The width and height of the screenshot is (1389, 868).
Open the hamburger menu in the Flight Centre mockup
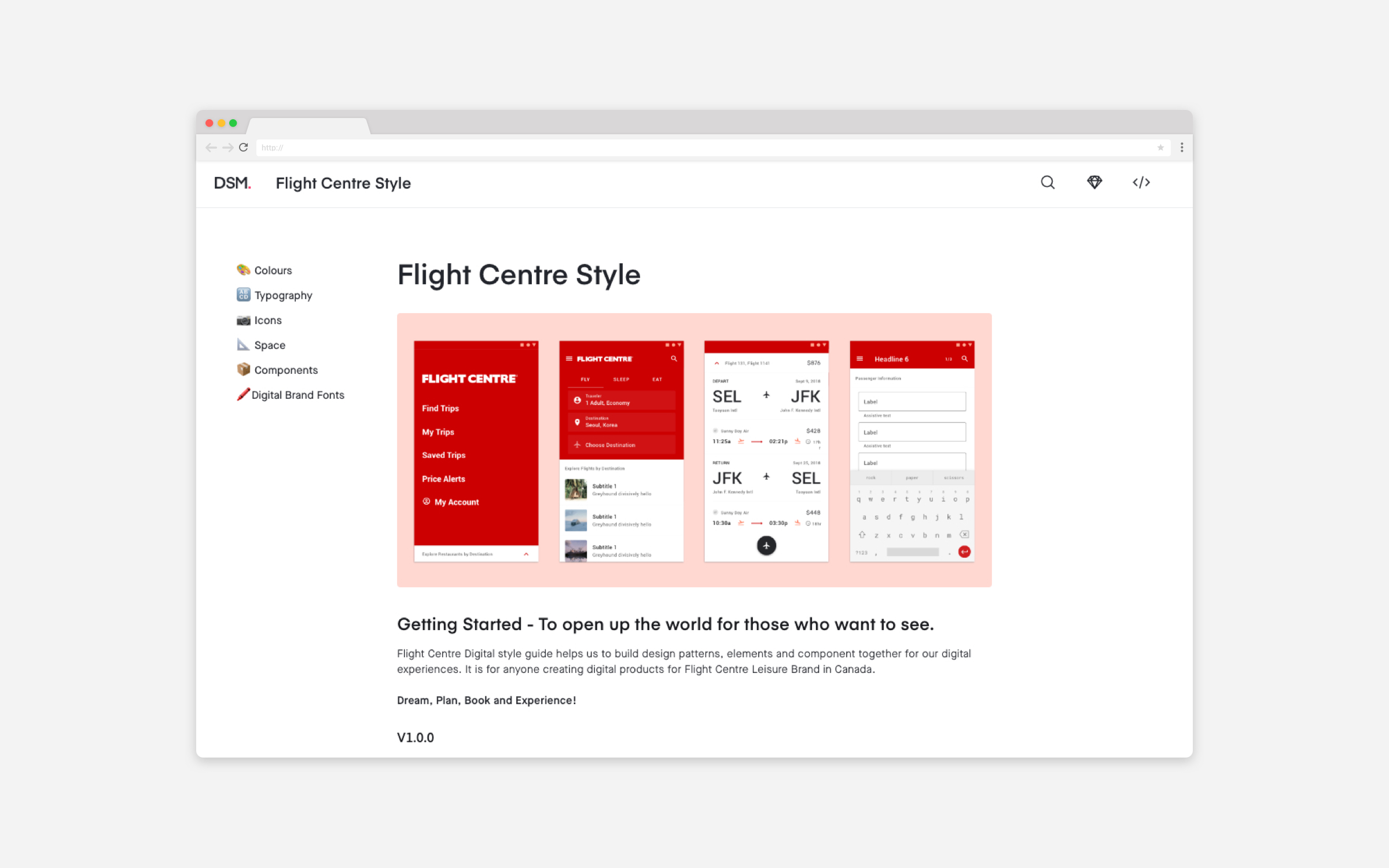click(568, 358)
